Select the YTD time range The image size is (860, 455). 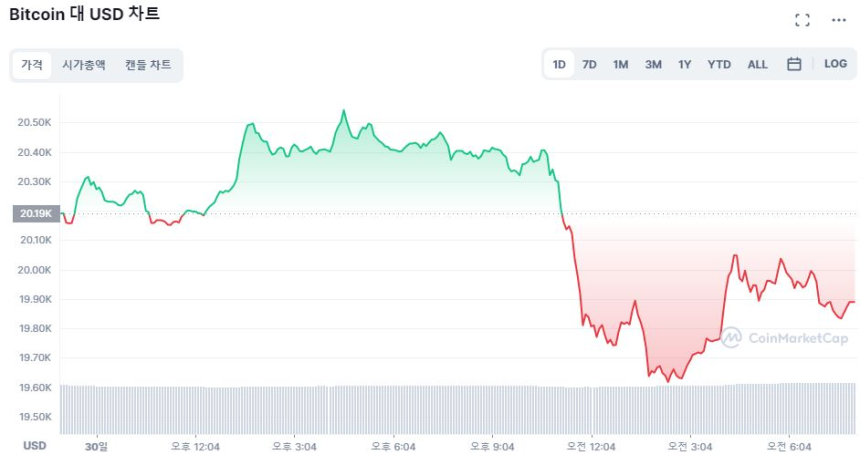(719, 64)
